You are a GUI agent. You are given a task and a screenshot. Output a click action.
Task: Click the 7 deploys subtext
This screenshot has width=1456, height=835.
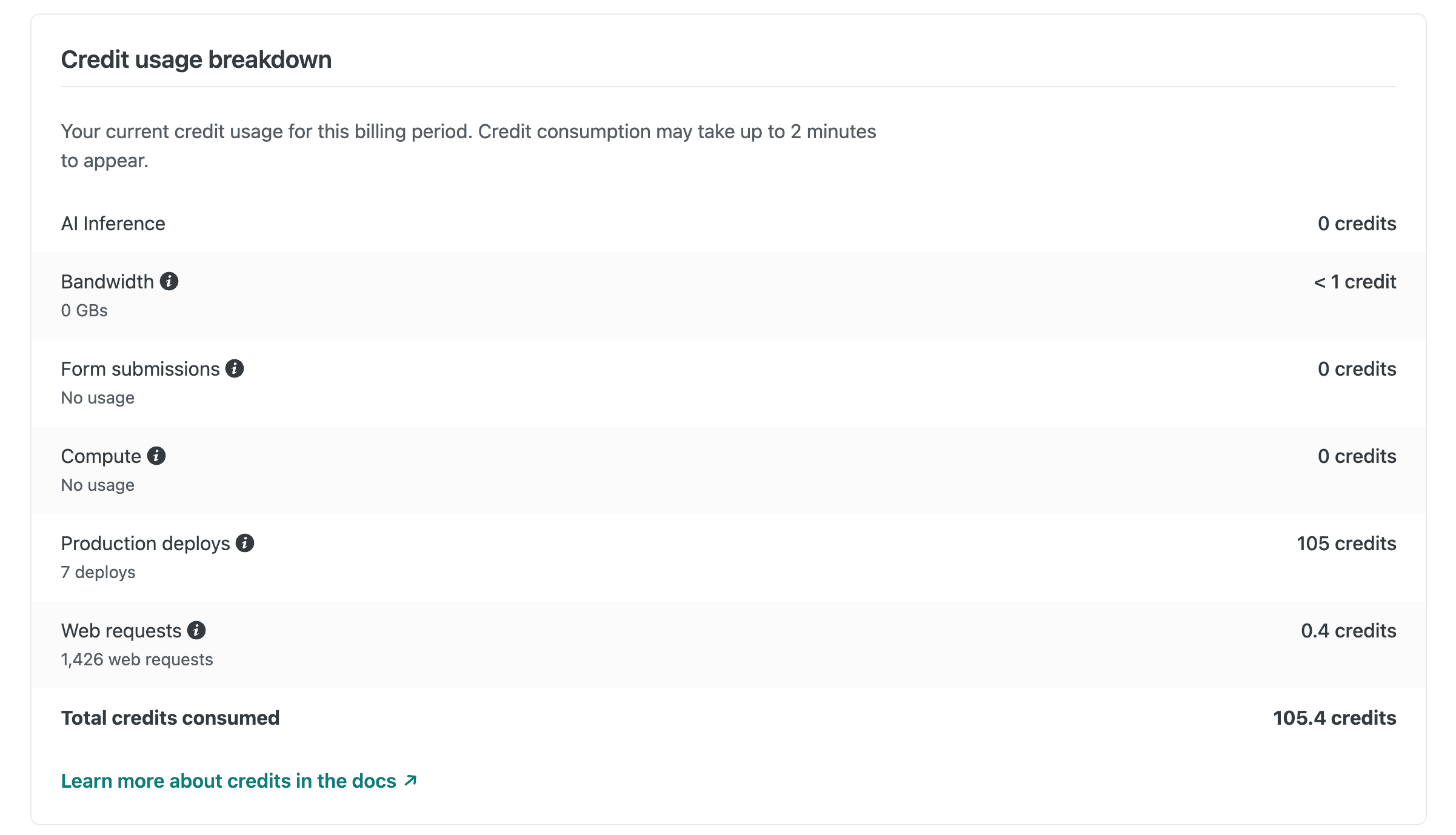coord(98,572)
